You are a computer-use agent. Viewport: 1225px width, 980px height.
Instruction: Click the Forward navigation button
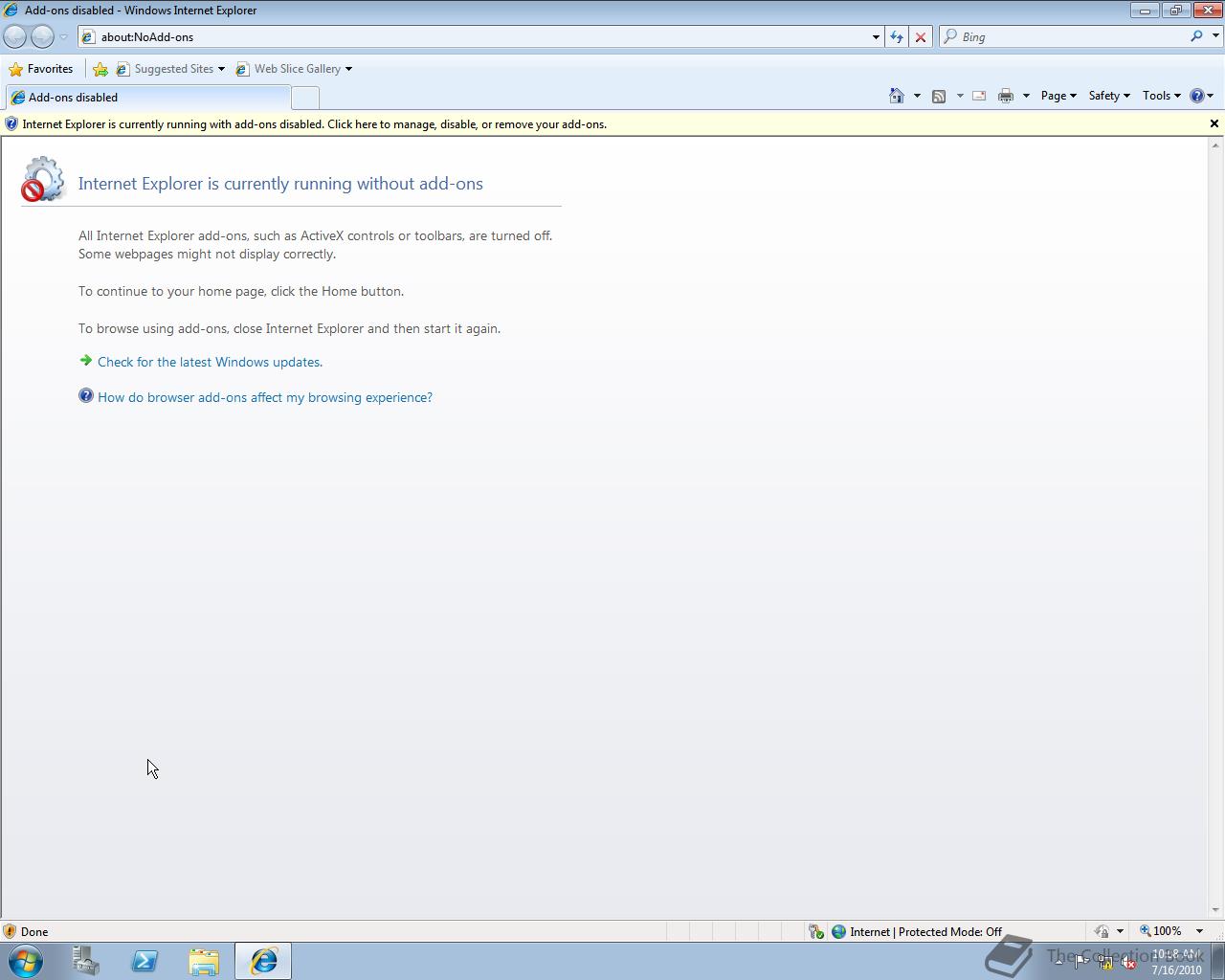coord(42,36)
